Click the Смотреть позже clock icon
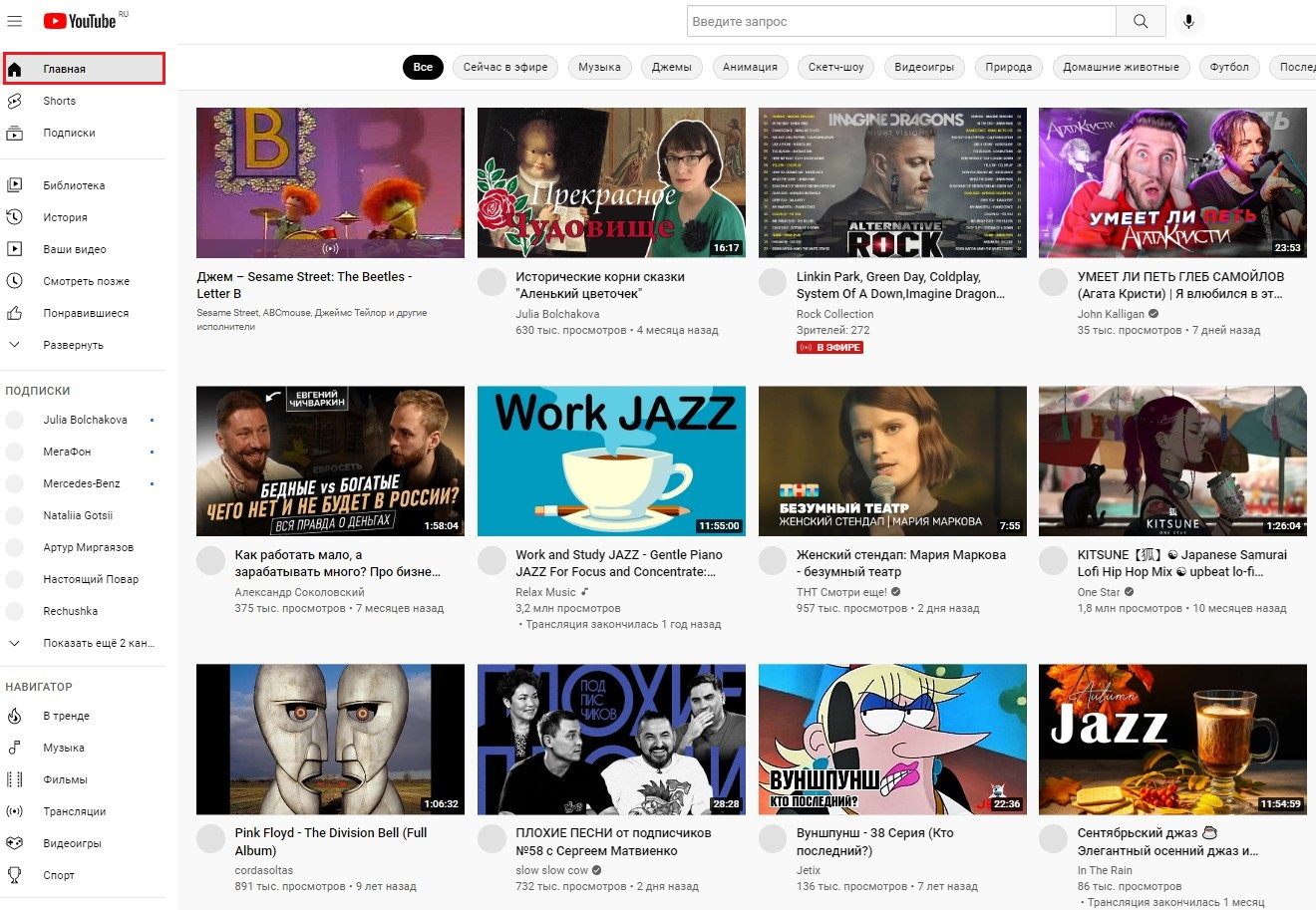 coord(15,281)
